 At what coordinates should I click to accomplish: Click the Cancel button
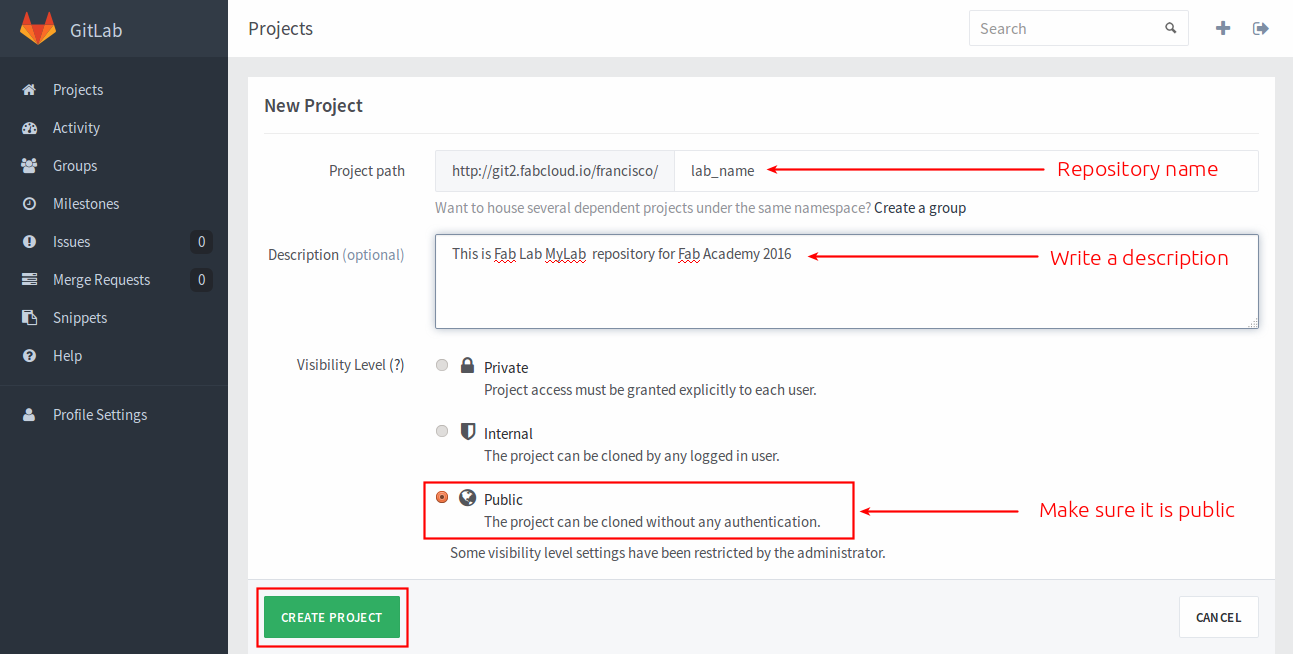coord(1218,617)
